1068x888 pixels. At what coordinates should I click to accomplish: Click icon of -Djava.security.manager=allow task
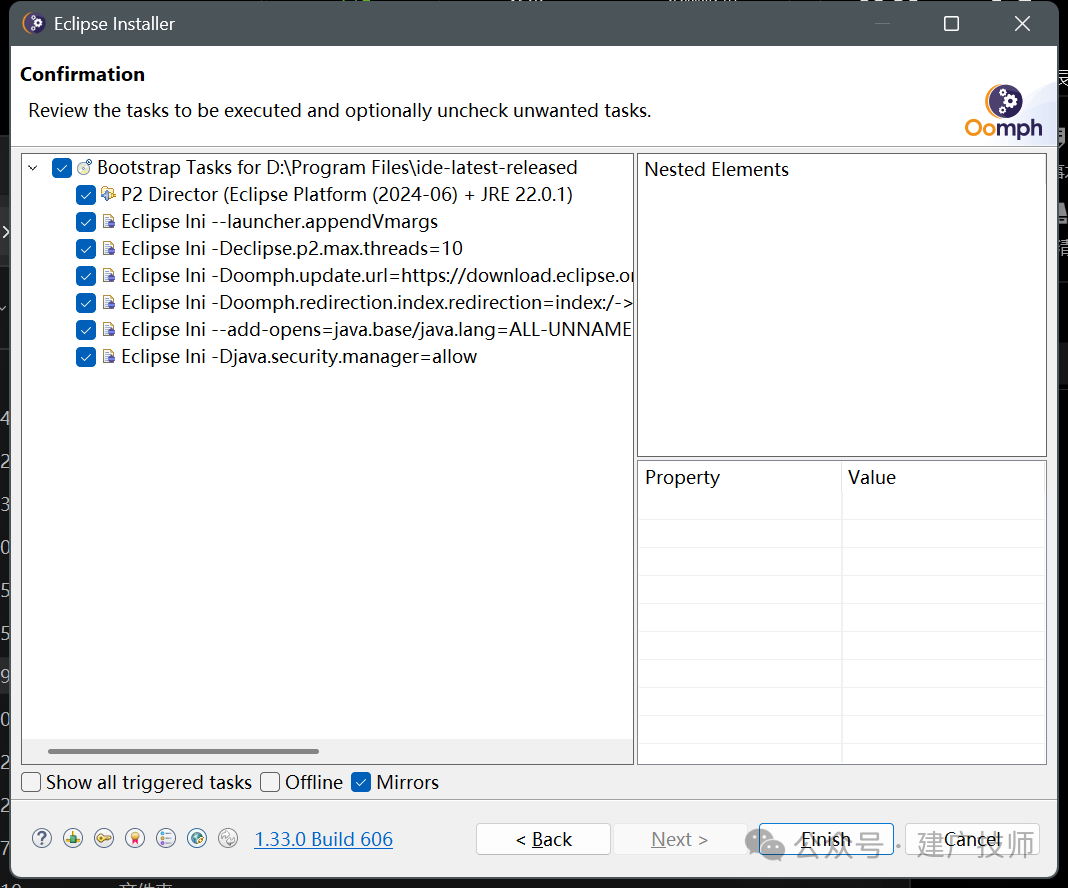108,356
